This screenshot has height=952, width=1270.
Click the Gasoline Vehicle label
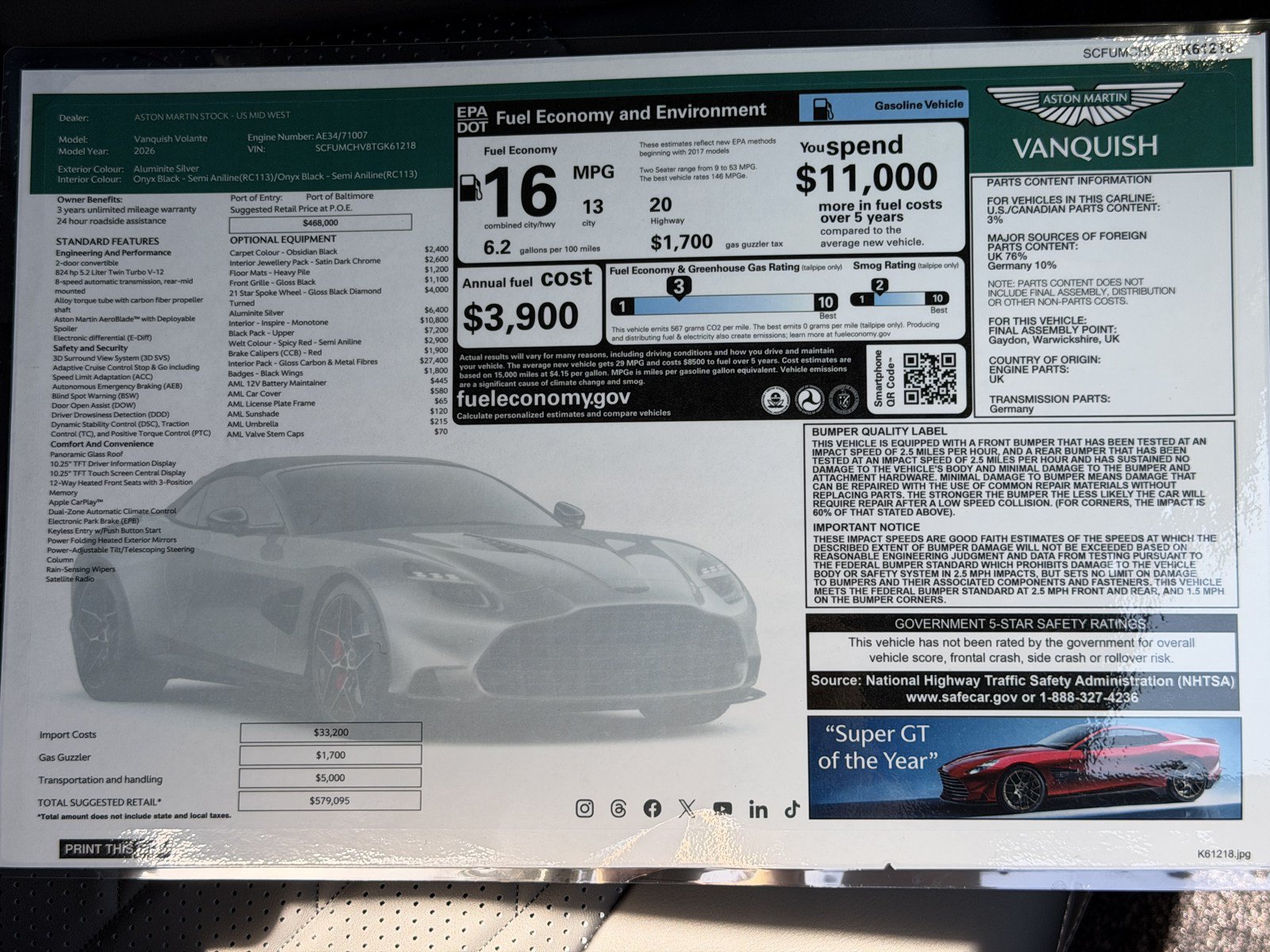pyautogui.click(x=919, y=105)
